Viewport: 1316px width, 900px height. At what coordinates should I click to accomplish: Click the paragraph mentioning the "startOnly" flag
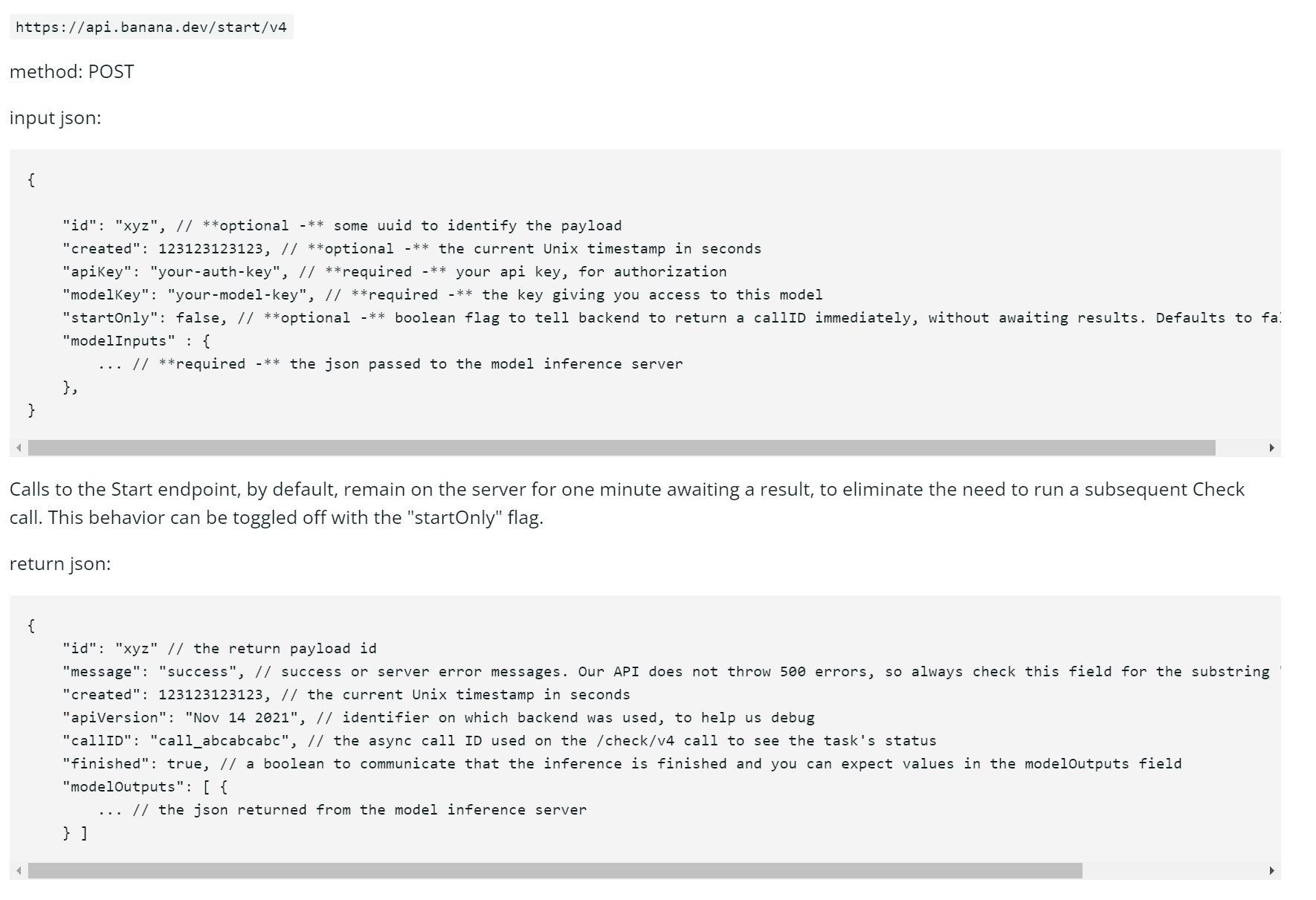(627, 503)
